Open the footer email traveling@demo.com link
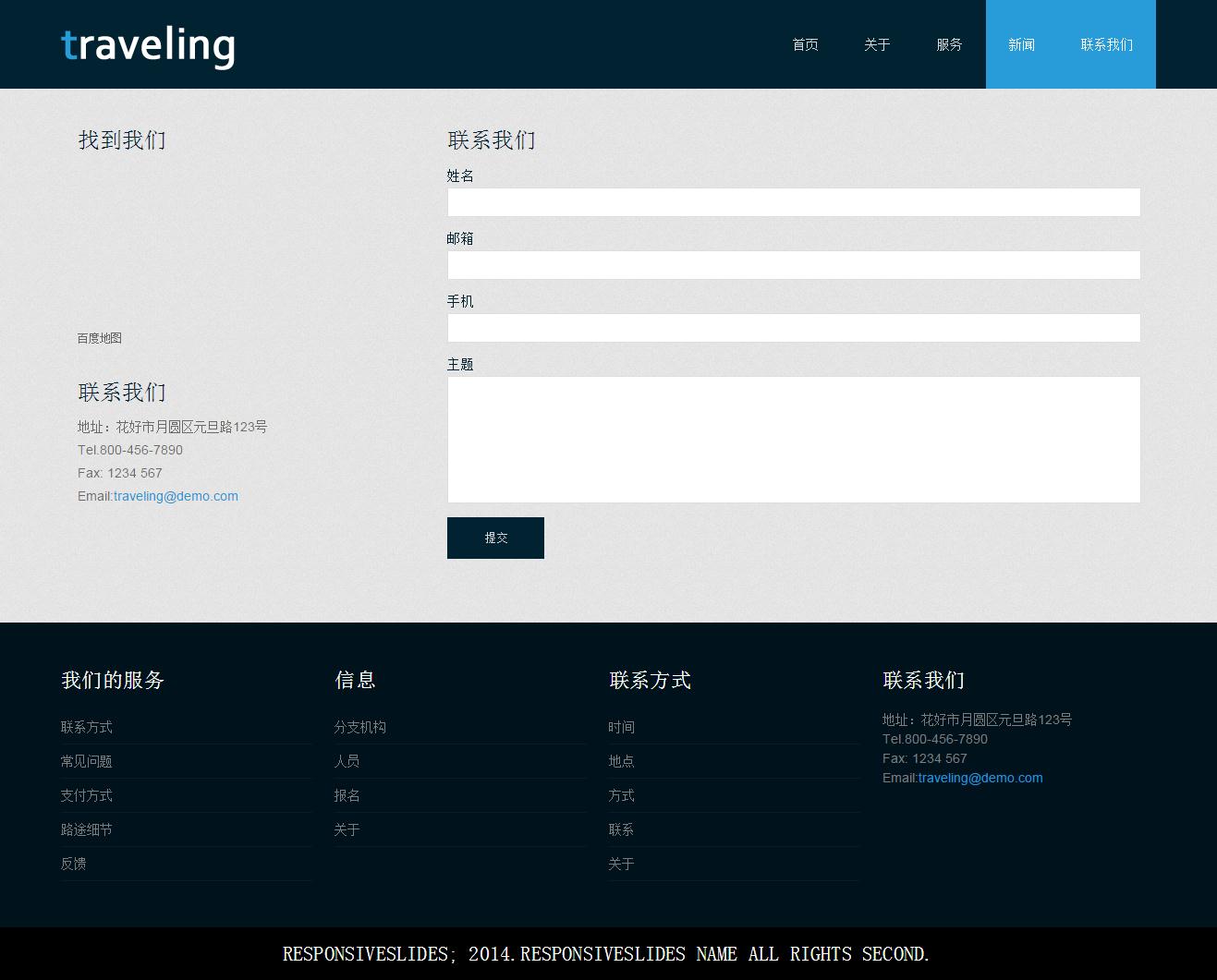 (980, 778)
